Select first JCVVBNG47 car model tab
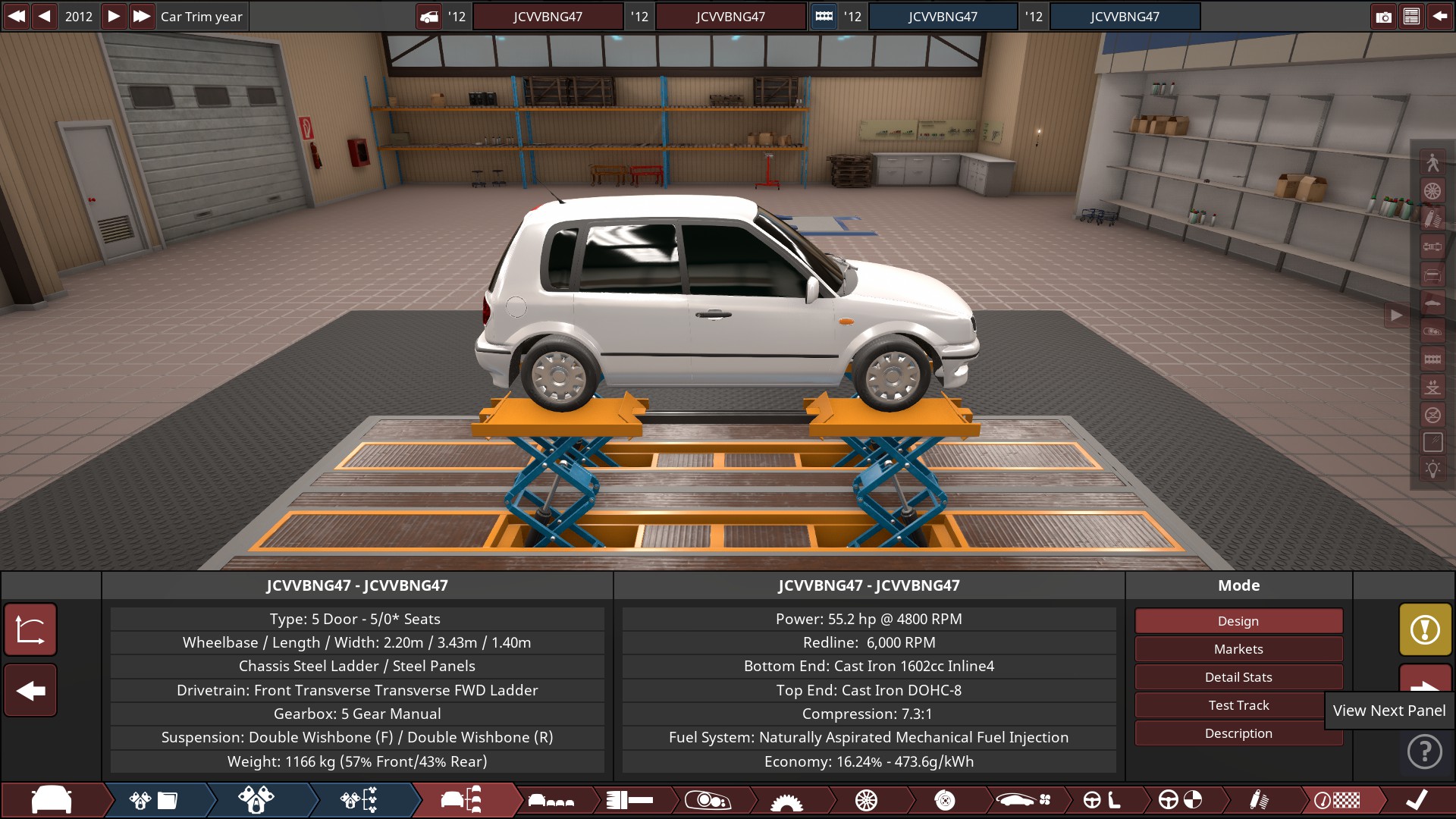The image size is (1456, 819). [x=548, y=17]
